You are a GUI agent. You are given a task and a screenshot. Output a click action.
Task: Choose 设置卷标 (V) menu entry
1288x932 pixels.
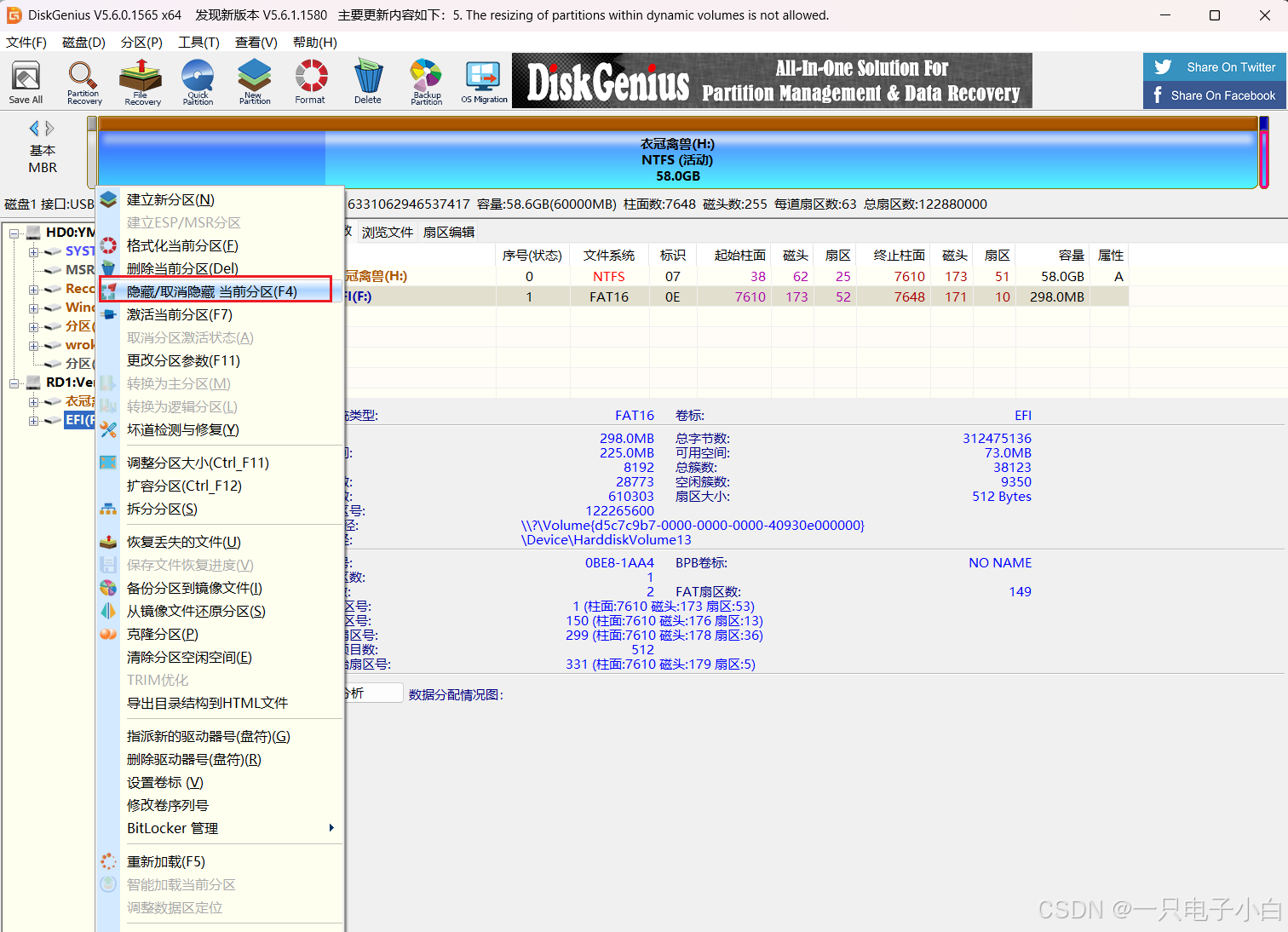220,782
